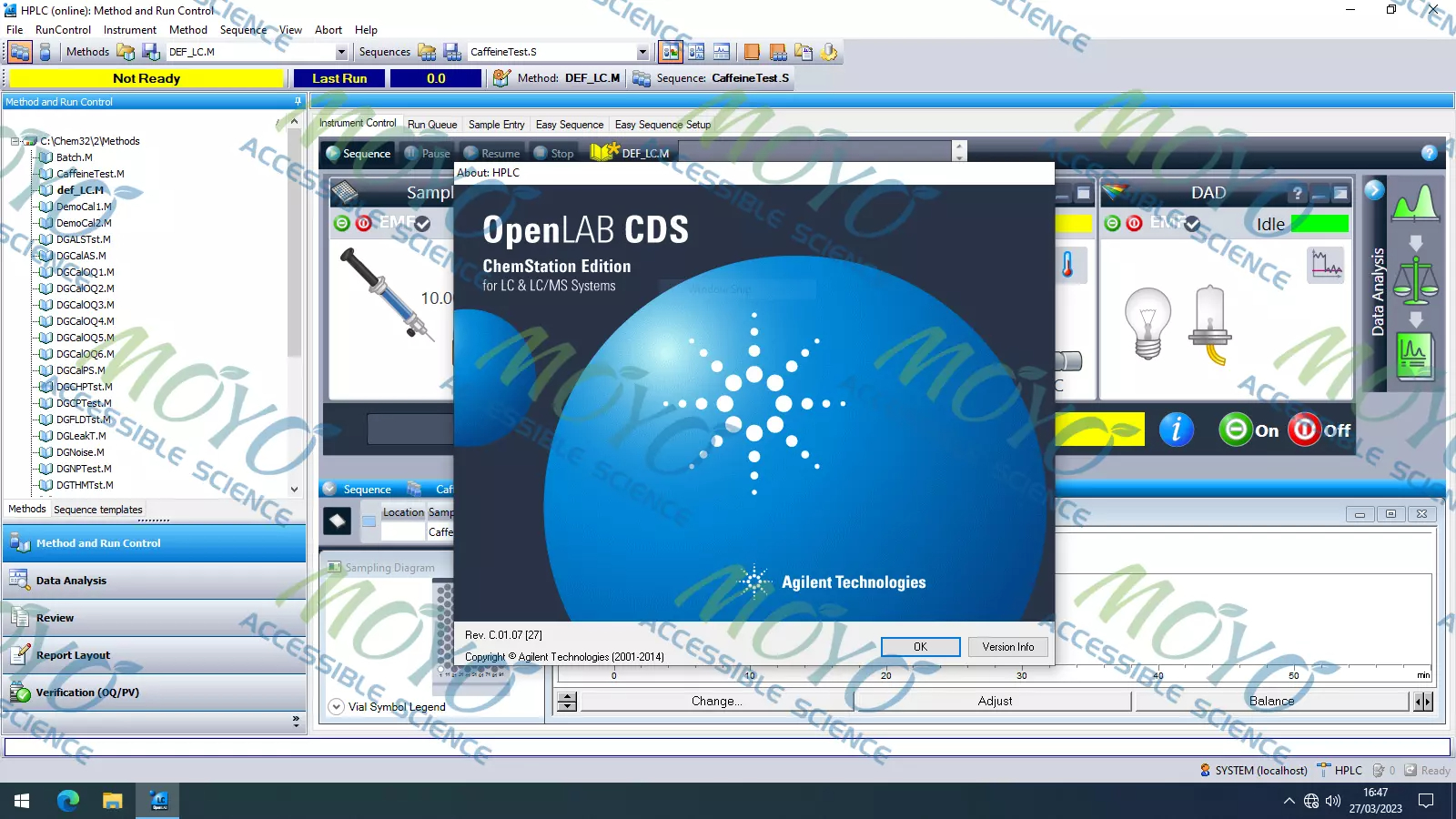The width and height of the screenshot is (1456, 819).
Task: Click the single sample vial toolbar icon
Action: (x=45, y=52)
